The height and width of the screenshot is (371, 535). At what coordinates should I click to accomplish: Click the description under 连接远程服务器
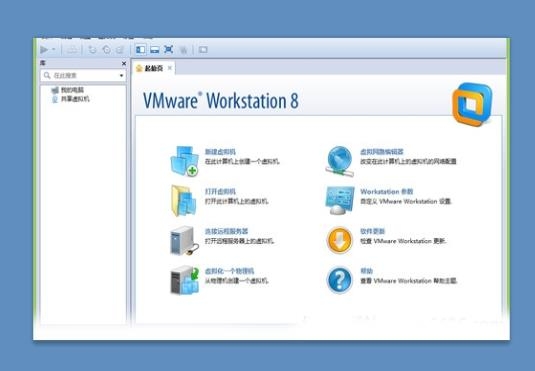tap(240, 241)
